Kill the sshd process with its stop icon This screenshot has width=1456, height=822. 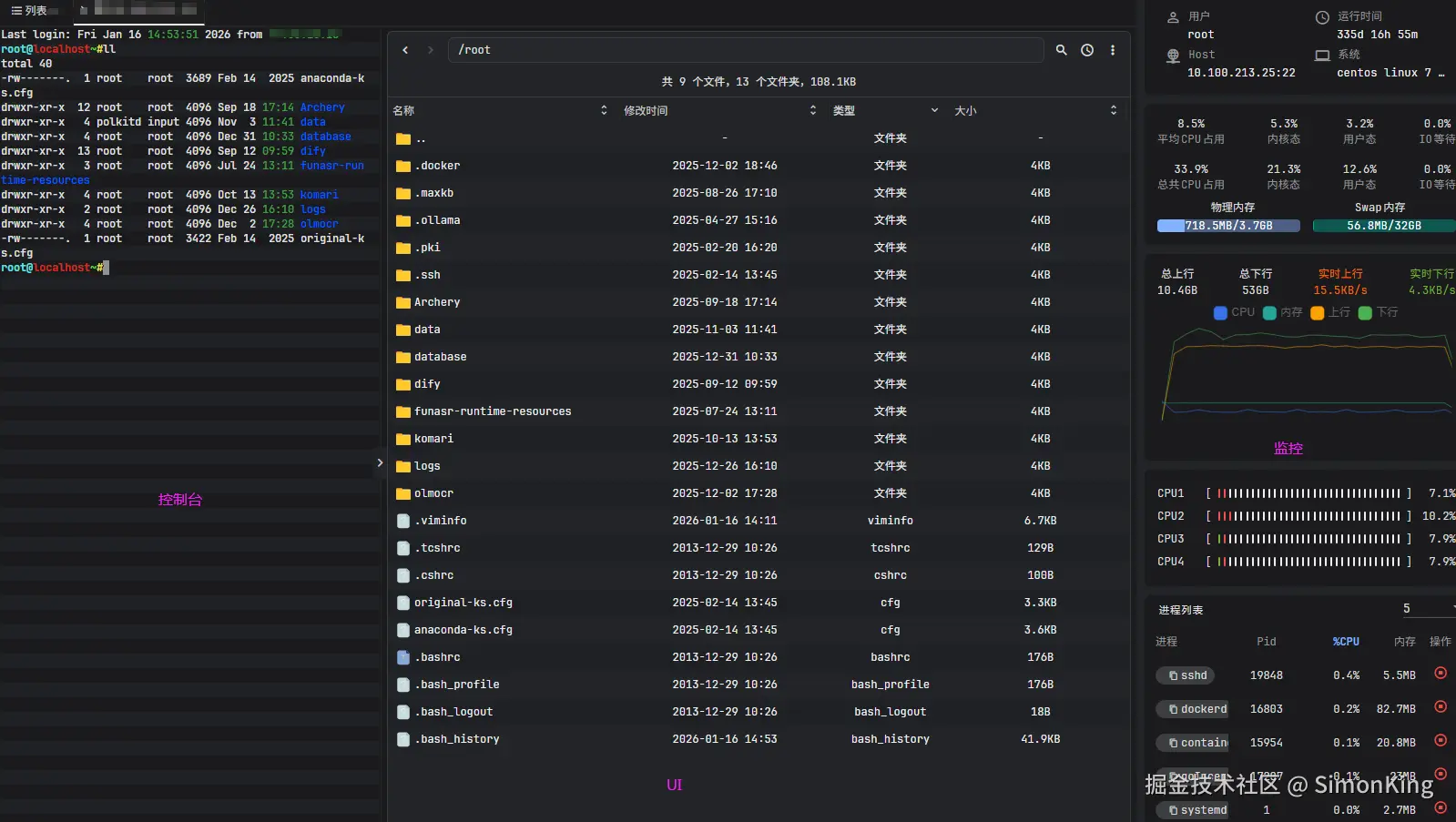1441,674
